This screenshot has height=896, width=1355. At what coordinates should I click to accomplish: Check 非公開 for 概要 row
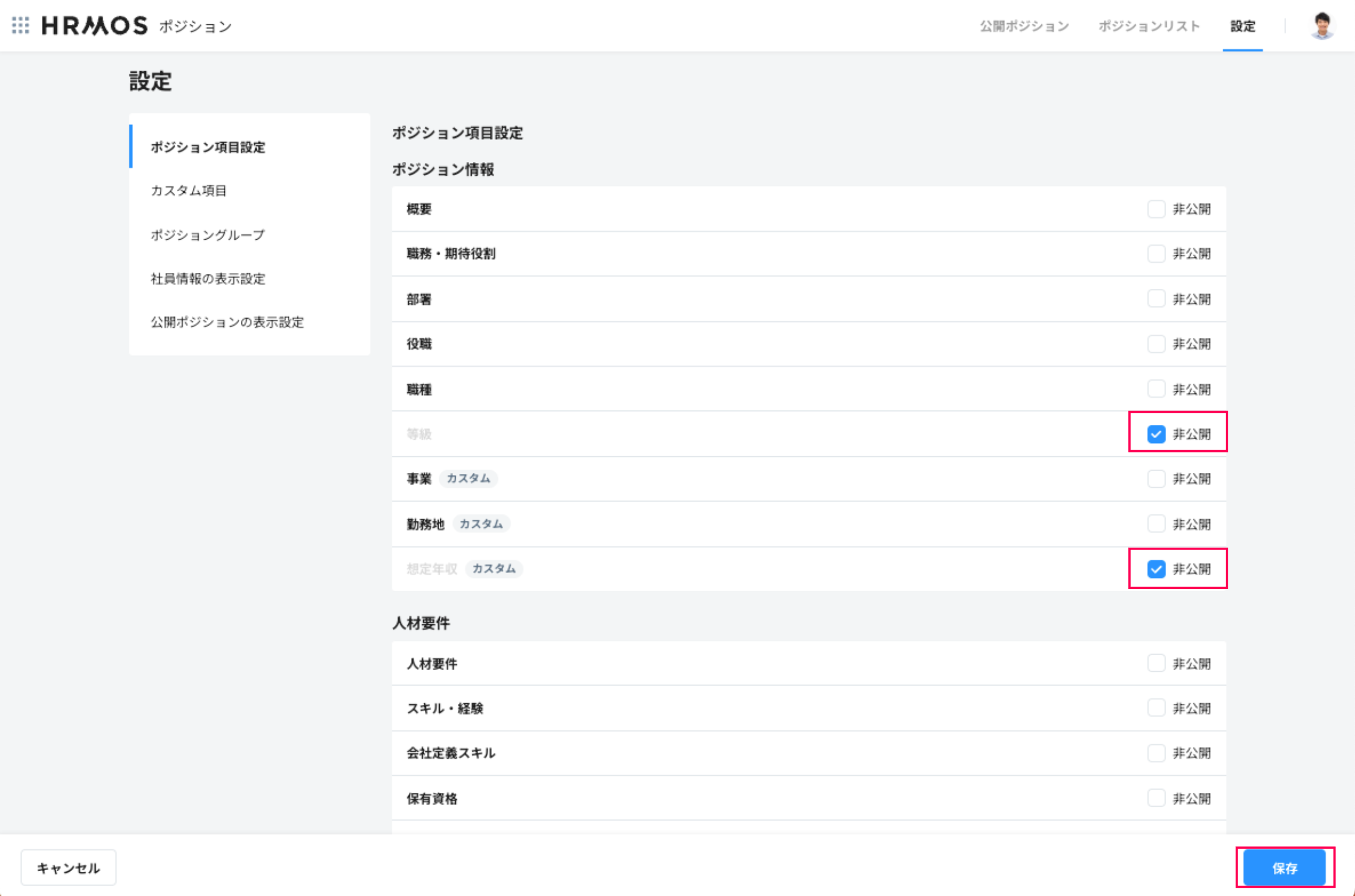pyautogui.click(x=1156, y=209)
